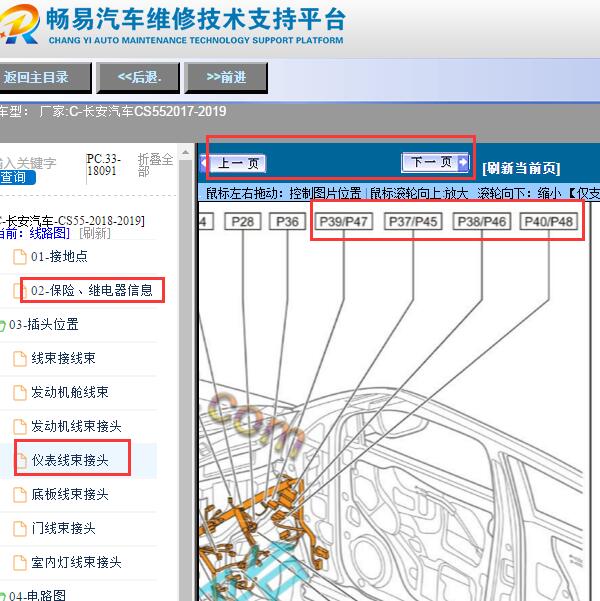
Task: Click the PC.33-18091 text in sidebar
Action: tap(103, 164)
